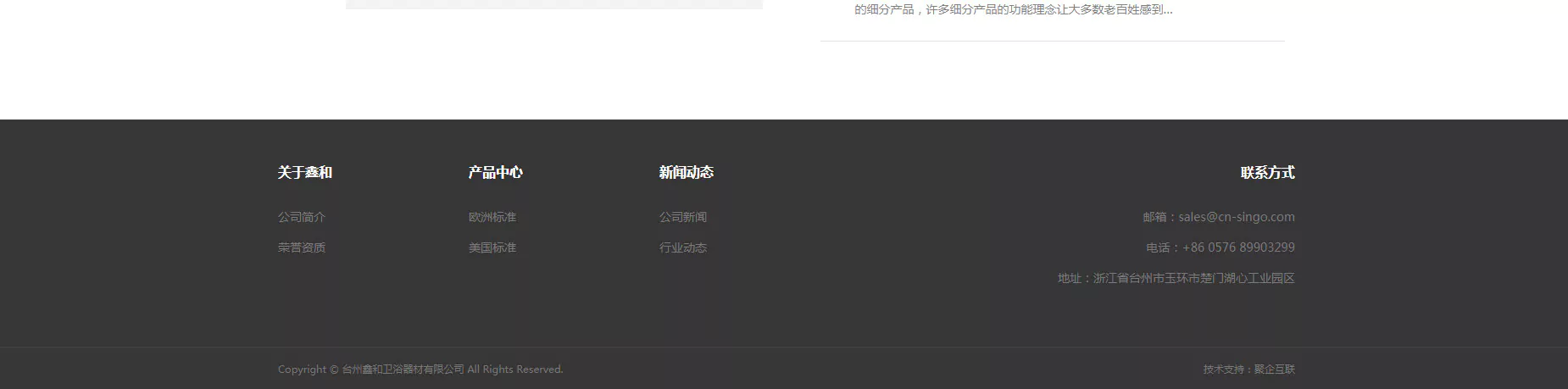Open the 公司新闻 link

(683, 217)
